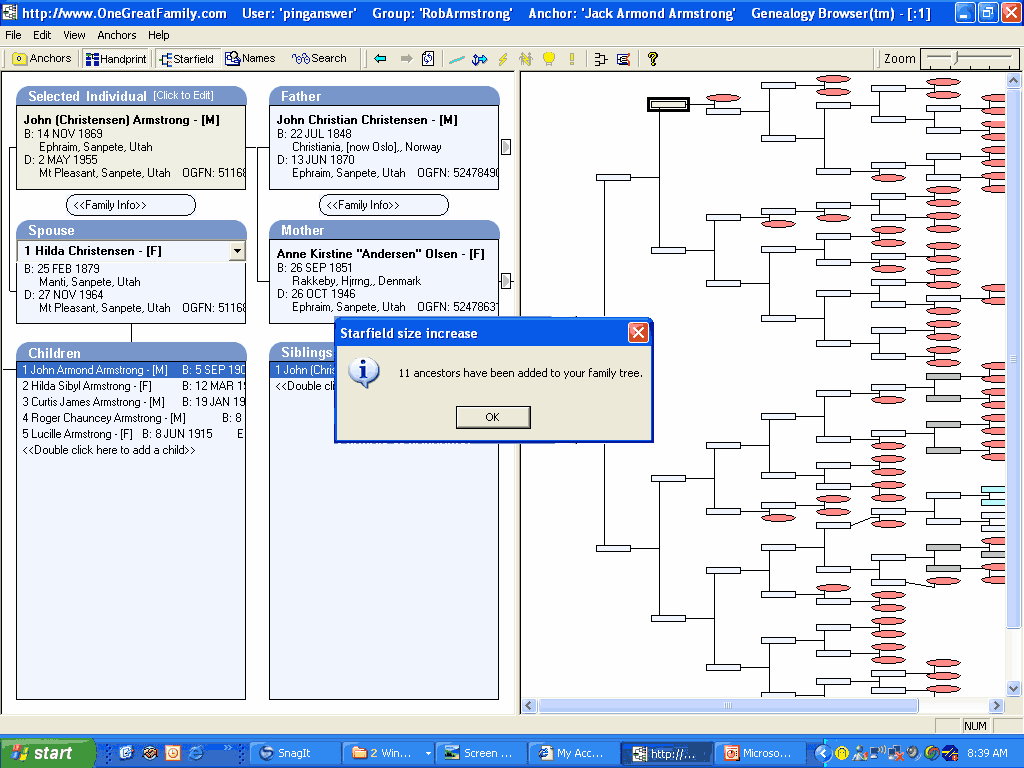Viewport: 1024px width, 768px height.
Task: Click the Internet Explorer quick launch icon
Action: (196, 753)
